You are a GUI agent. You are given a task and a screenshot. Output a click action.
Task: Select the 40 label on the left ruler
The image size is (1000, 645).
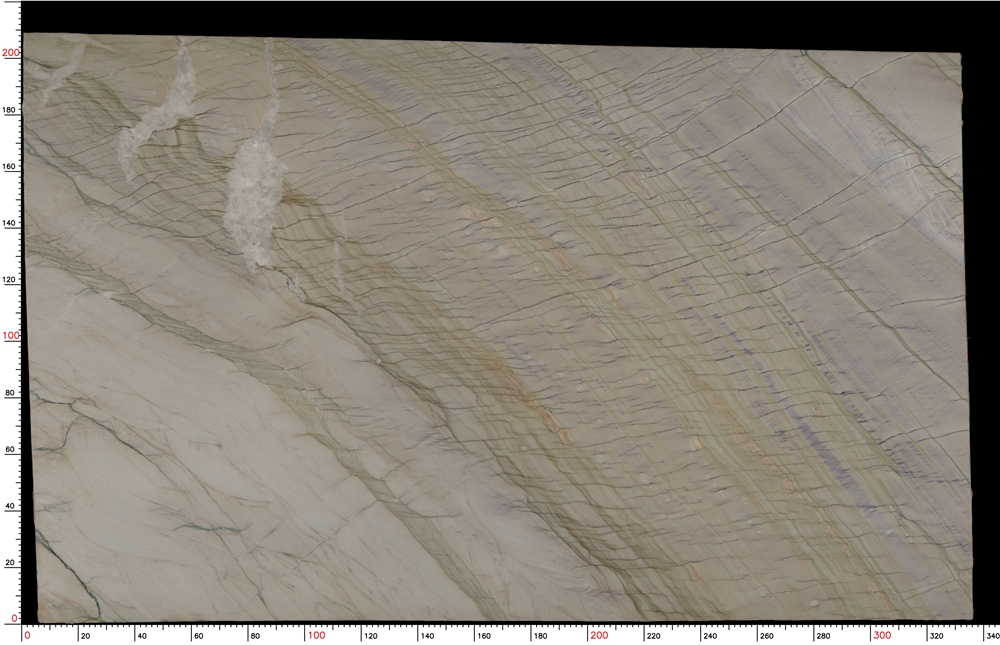coord(10,506)
